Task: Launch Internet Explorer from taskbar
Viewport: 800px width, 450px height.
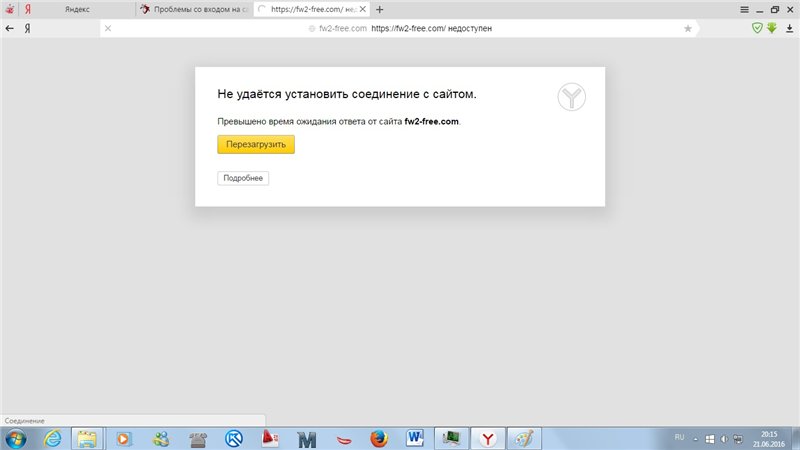Action: (53, 439)
